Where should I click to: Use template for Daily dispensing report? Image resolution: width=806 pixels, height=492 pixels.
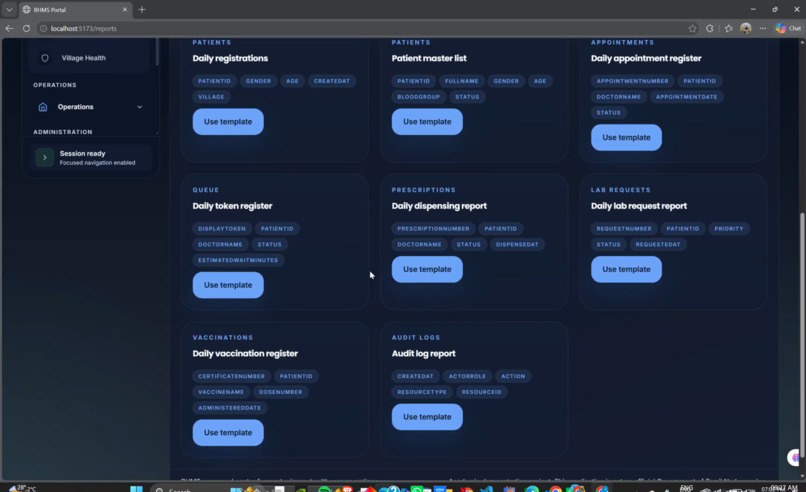427,269
